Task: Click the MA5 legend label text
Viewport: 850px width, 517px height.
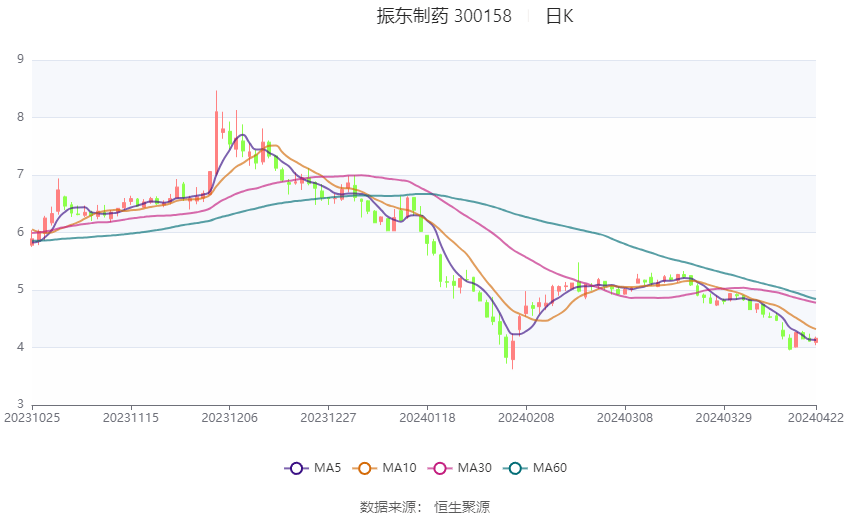Action: 327,468
